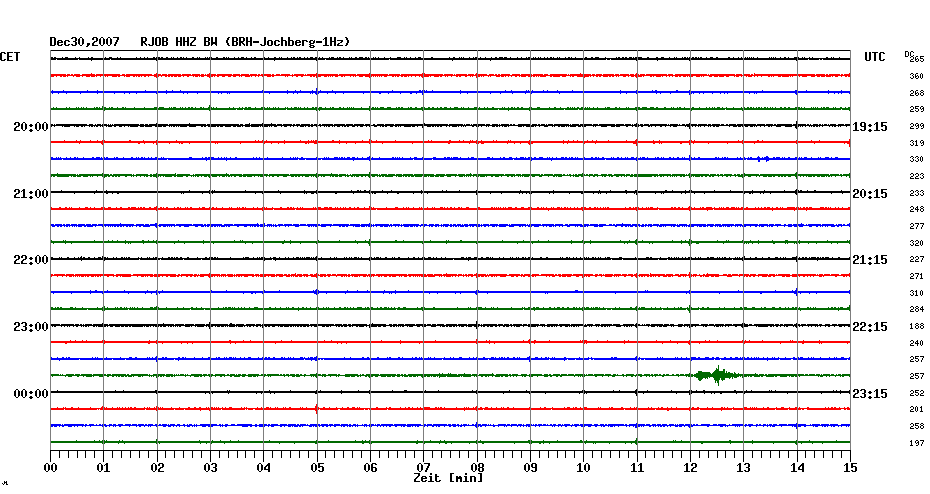
Task: Pick the 06 minute axis label
Action: [370, 468]
